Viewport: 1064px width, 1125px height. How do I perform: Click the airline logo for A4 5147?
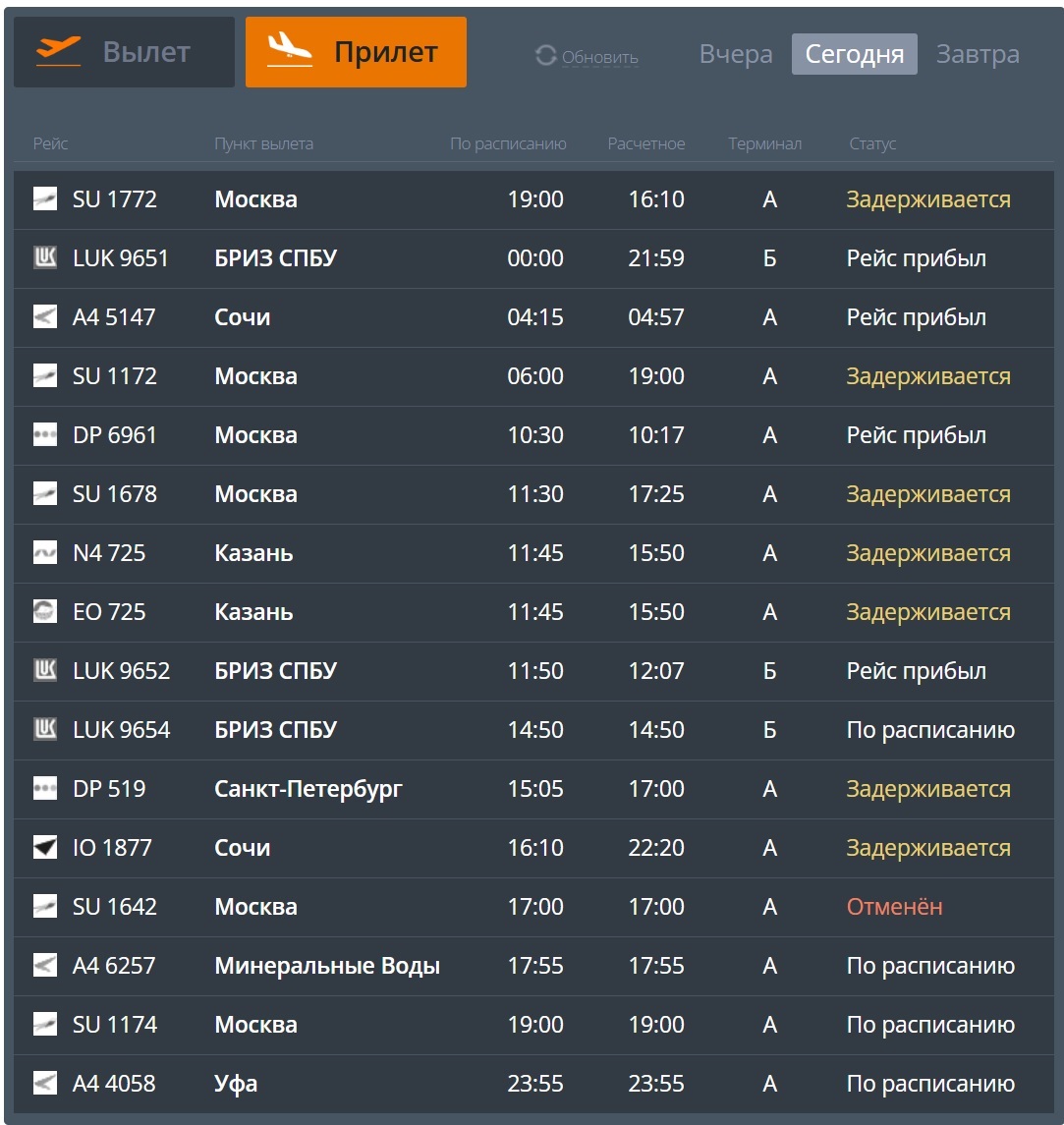[45, 317]
